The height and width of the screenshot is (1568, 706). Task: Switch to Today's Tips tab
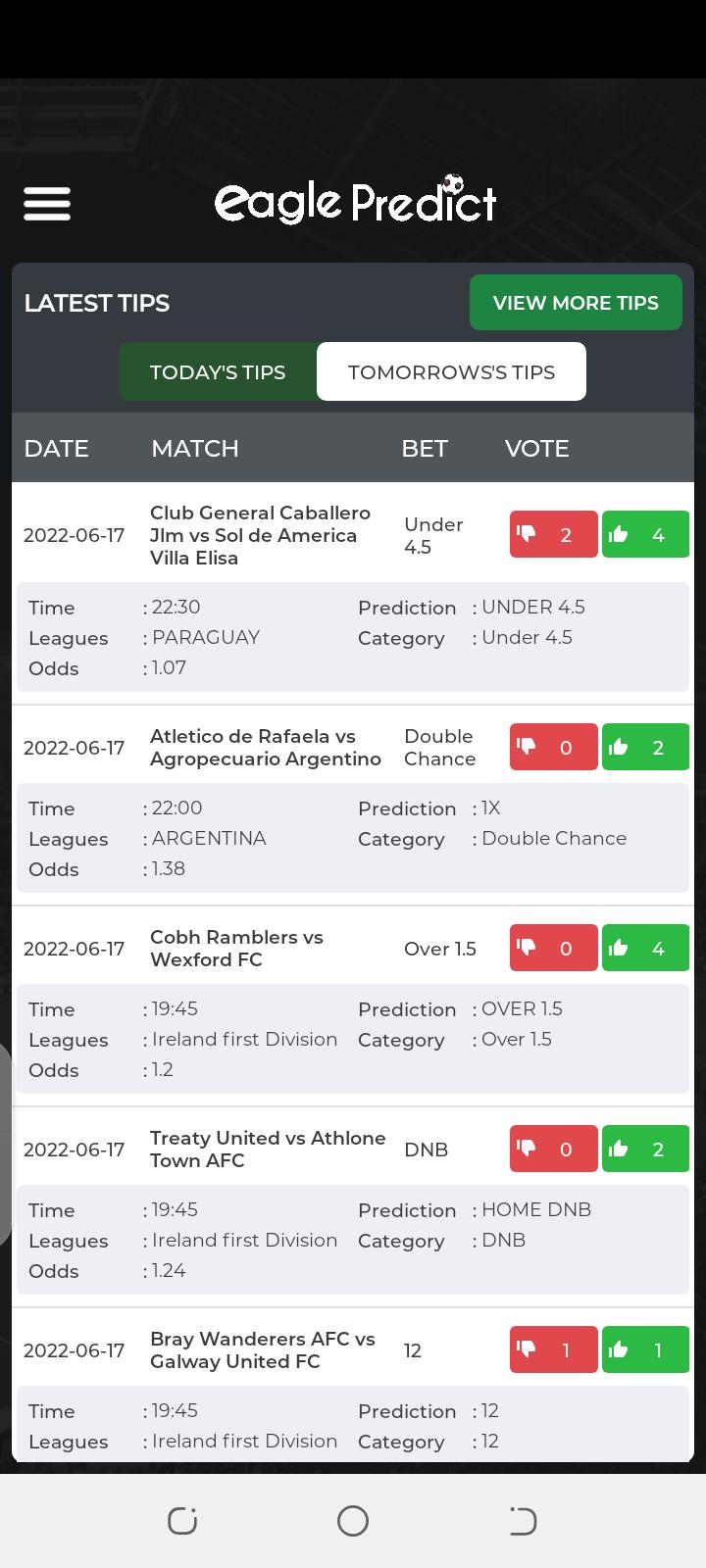(x=218, y=371)
